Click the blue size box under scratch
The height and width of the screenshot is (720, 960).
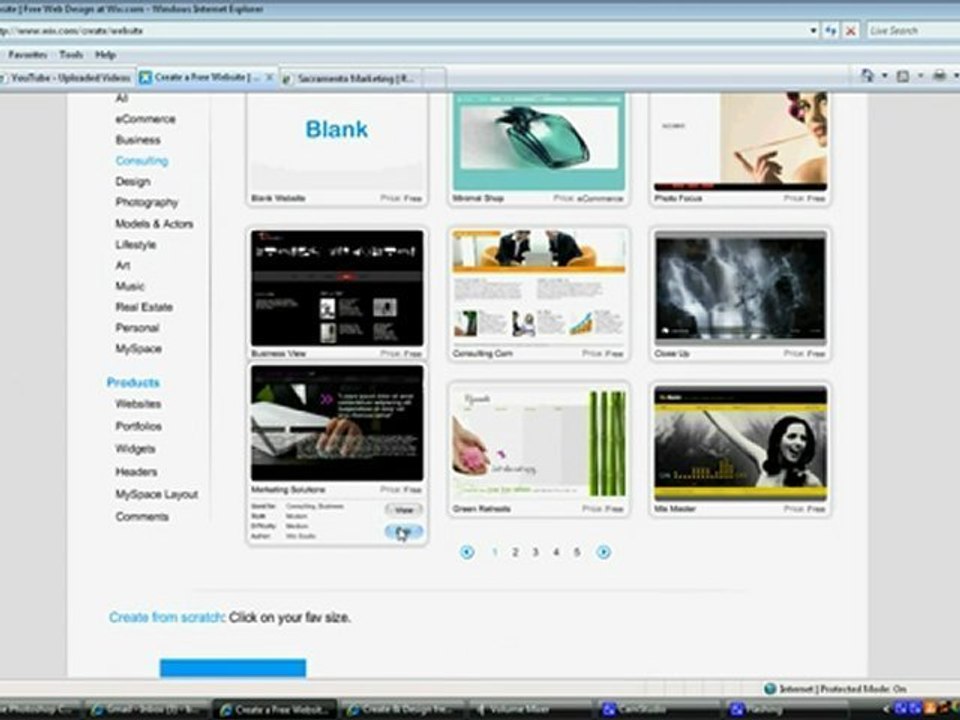233,668
